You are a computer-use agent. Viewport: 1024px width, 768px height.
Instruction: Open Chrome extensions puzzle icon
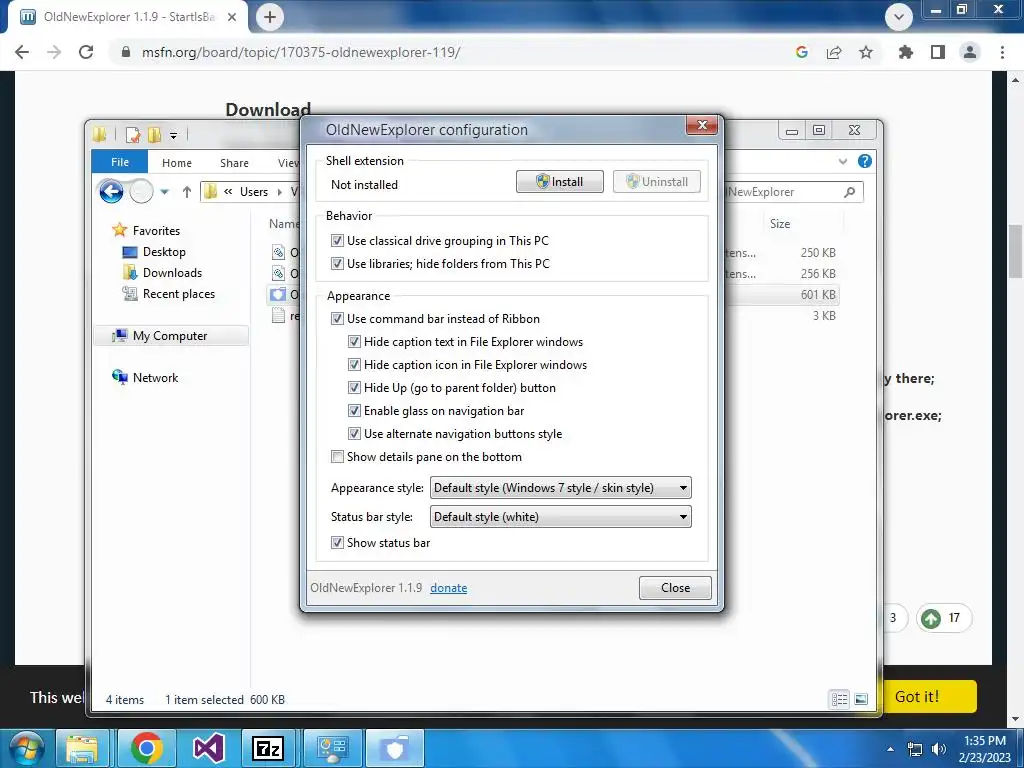(906, 52)
